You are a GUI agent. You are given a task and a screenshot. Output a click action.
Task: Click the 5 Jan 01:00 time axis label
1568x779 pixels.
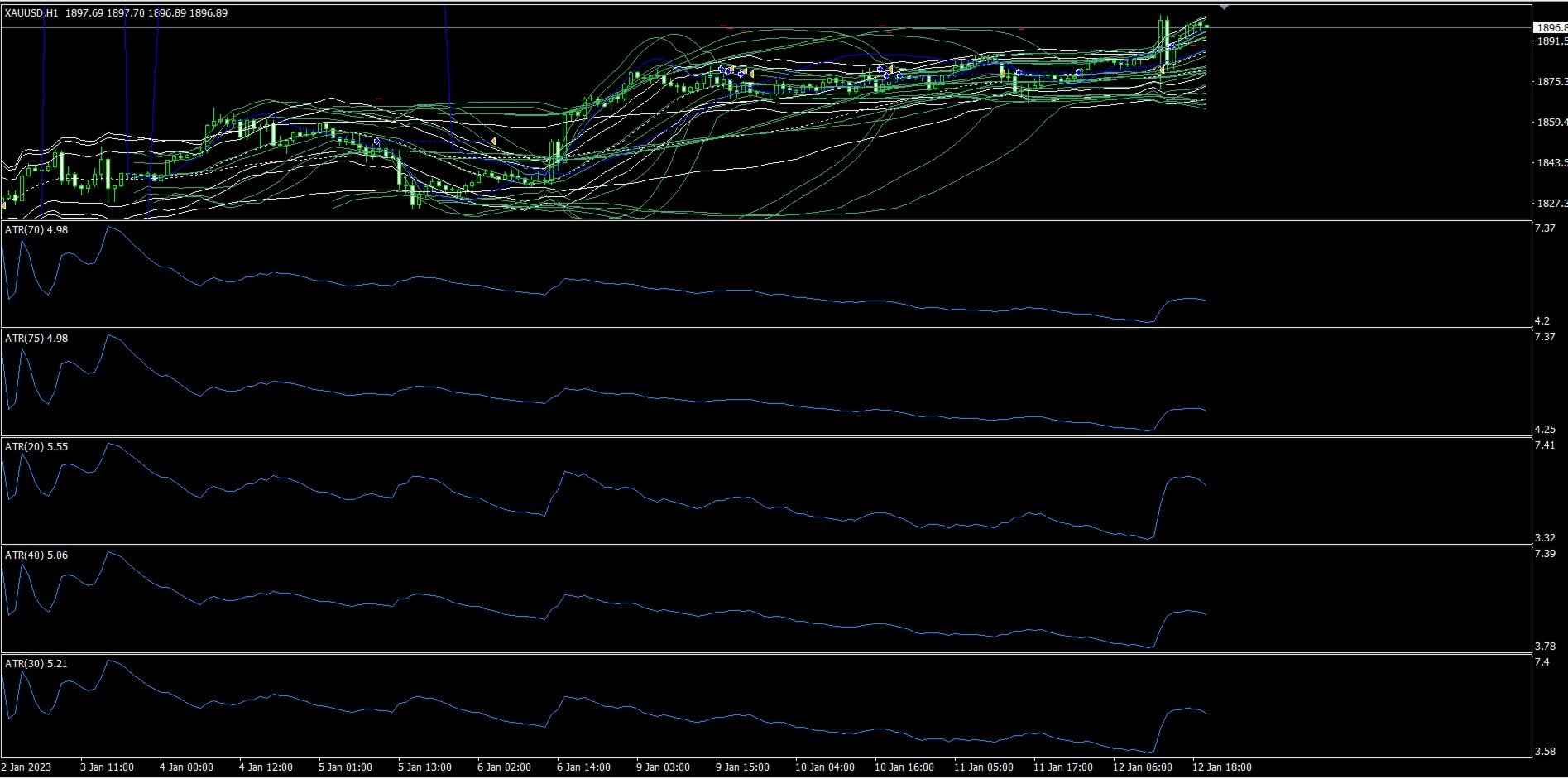pos(345,767)
